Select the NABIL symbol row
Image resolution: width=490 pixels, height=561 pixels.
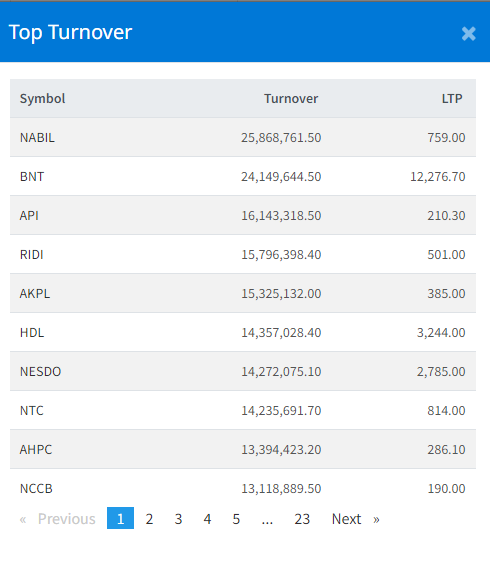pyautogui.click(x=243, y=137)
